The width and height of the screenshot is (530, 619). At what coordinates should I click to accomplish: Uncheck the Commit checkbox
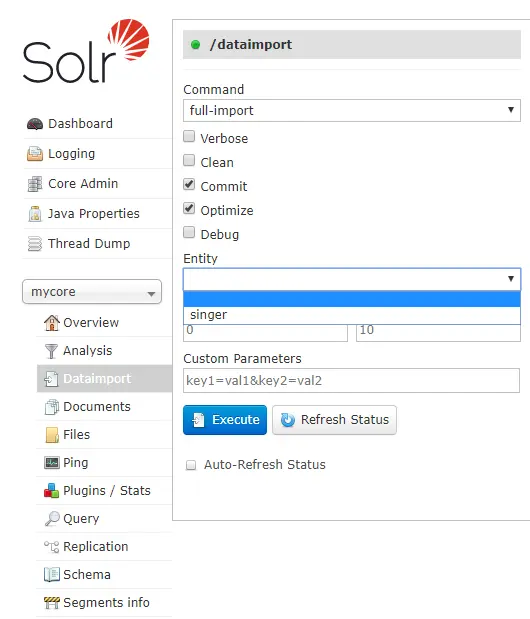189,184
